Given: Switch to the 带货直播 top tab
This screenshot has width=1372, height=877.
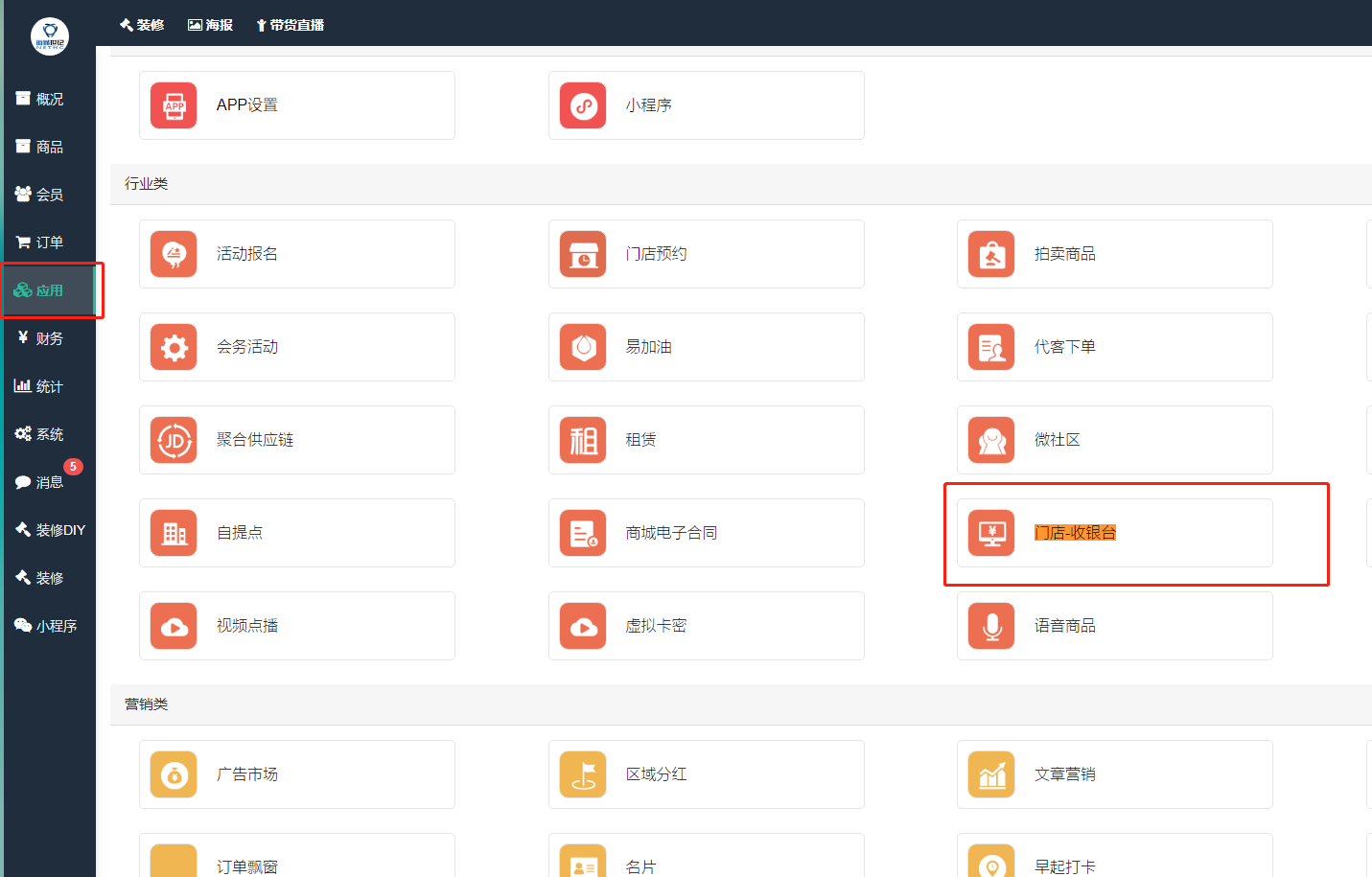Looking at the screenshot, I should point(290,25).
